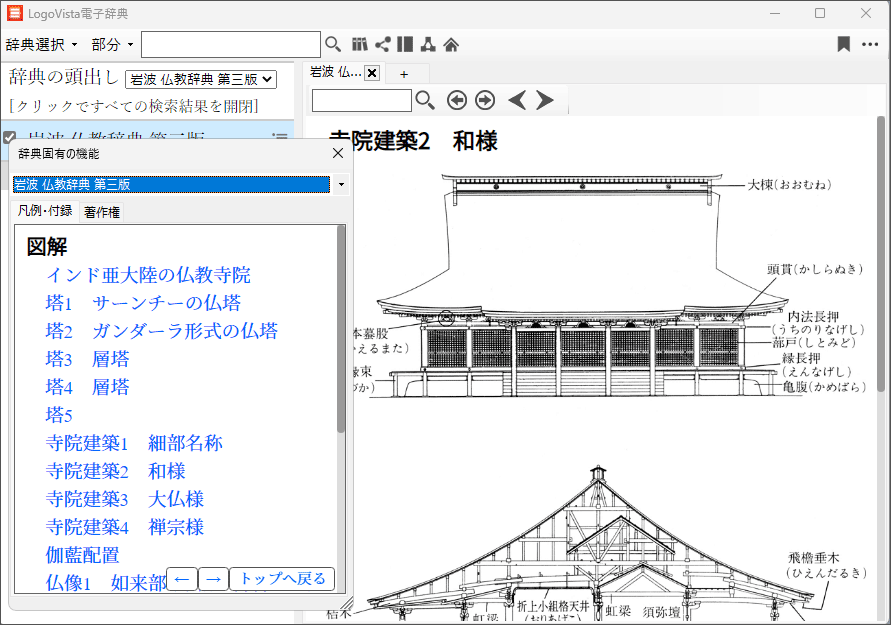This screenshot has width=891, height=625.
Task: Click the トップへ戻る button
Action: [282, 579]
